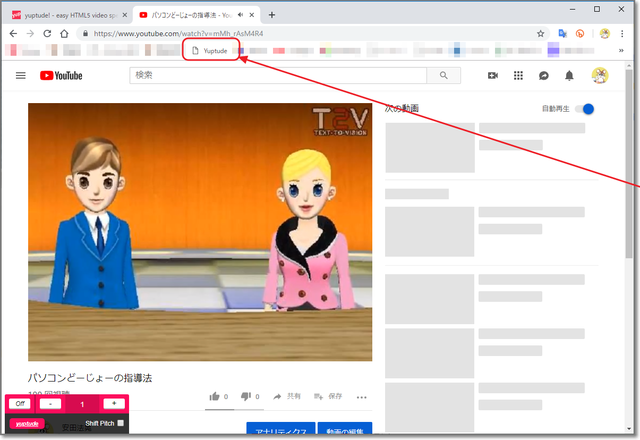Image resolution: width=640 pixels, height=440 pixels.
Task: Open the YouTube hamburger guide menu
Action: click(x=21, y=75)
